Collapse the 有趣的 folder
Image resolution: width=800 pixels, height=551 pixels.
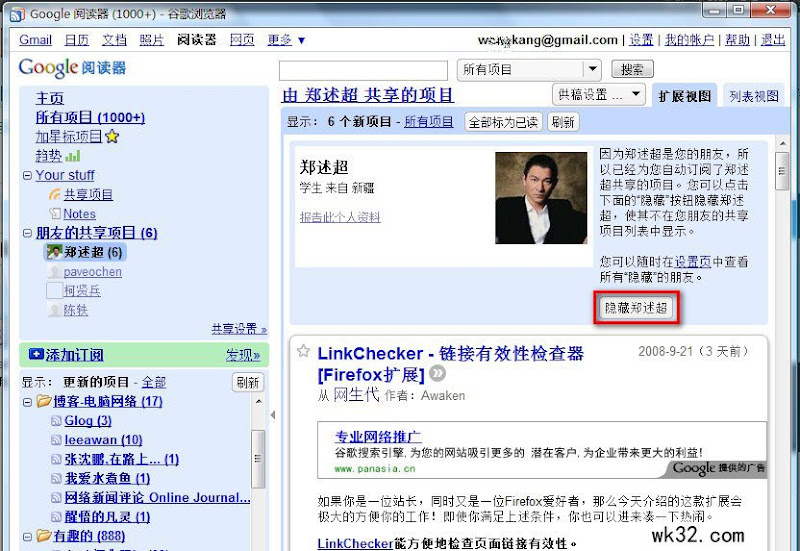tap(28, 537)
